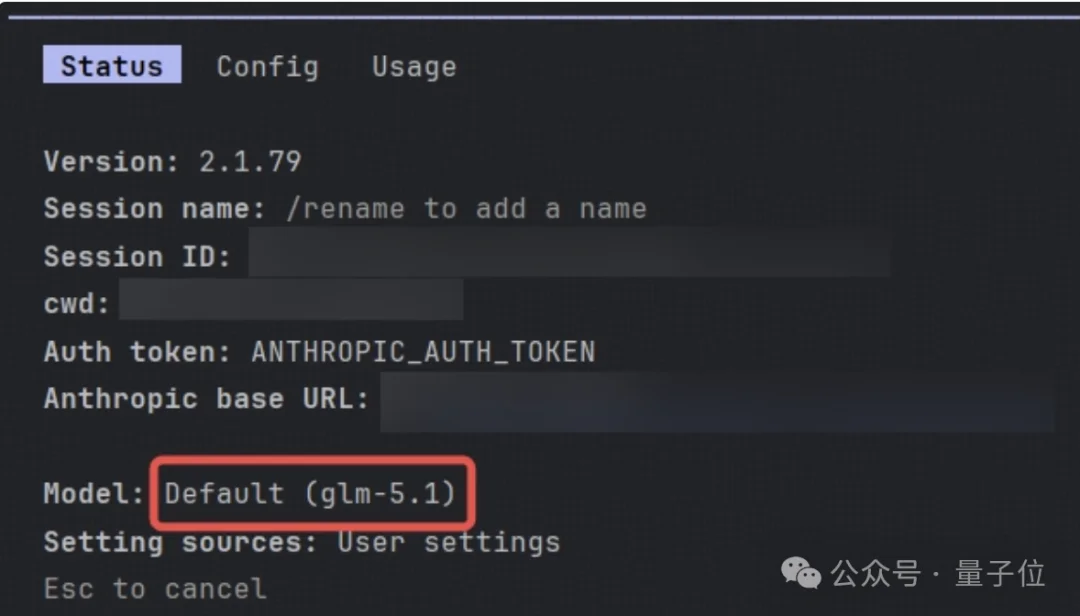Click the Esc to cancel hint

(154, 588)
